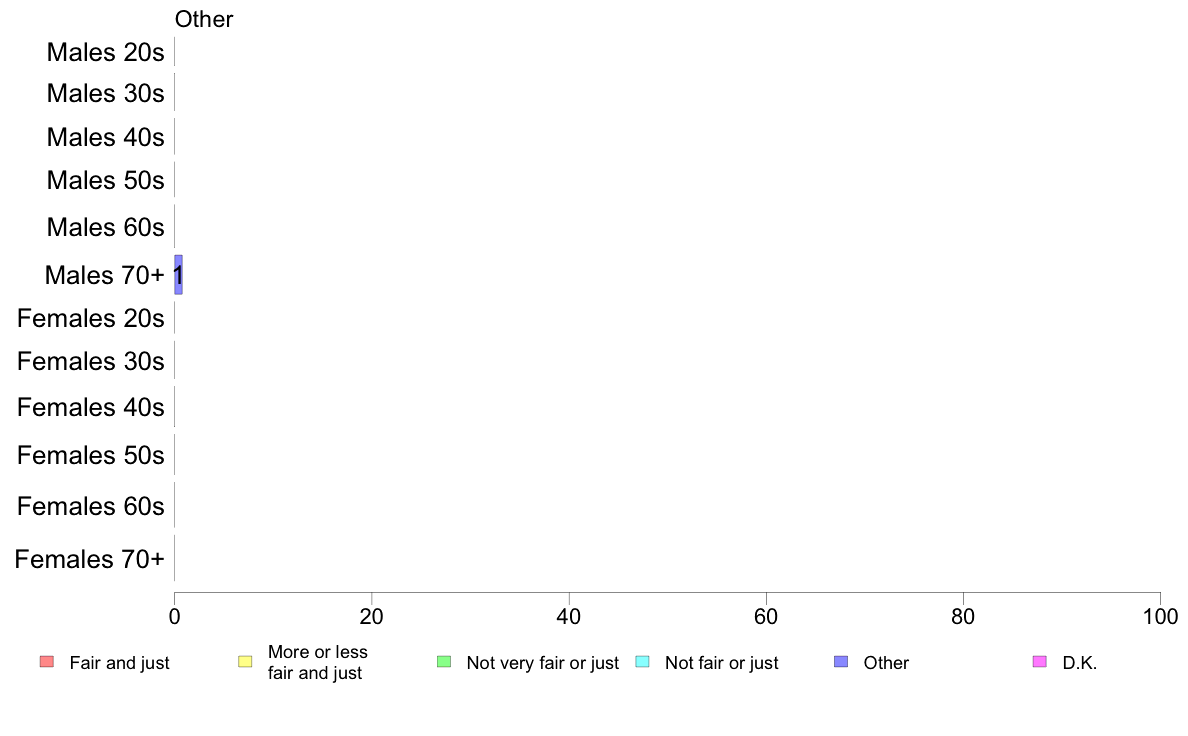Click the cyan Not fair or just swatch
Screen dimensions: 1188x736
point(642,662)
